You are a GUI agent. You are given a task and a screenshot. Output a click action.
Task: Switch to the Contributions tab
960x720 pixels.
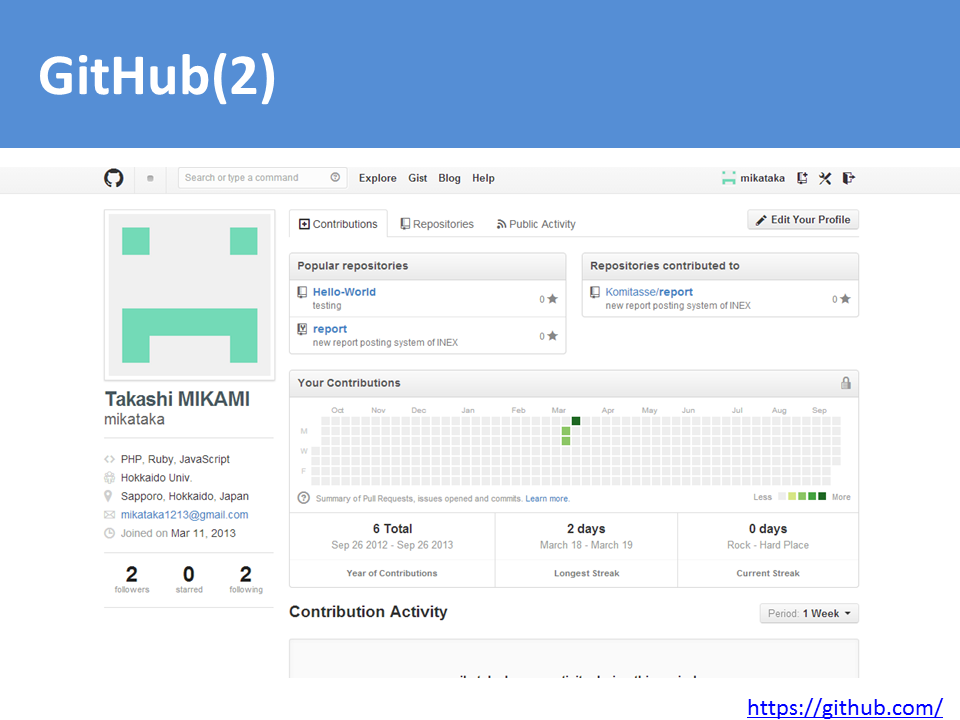(338, 224)
